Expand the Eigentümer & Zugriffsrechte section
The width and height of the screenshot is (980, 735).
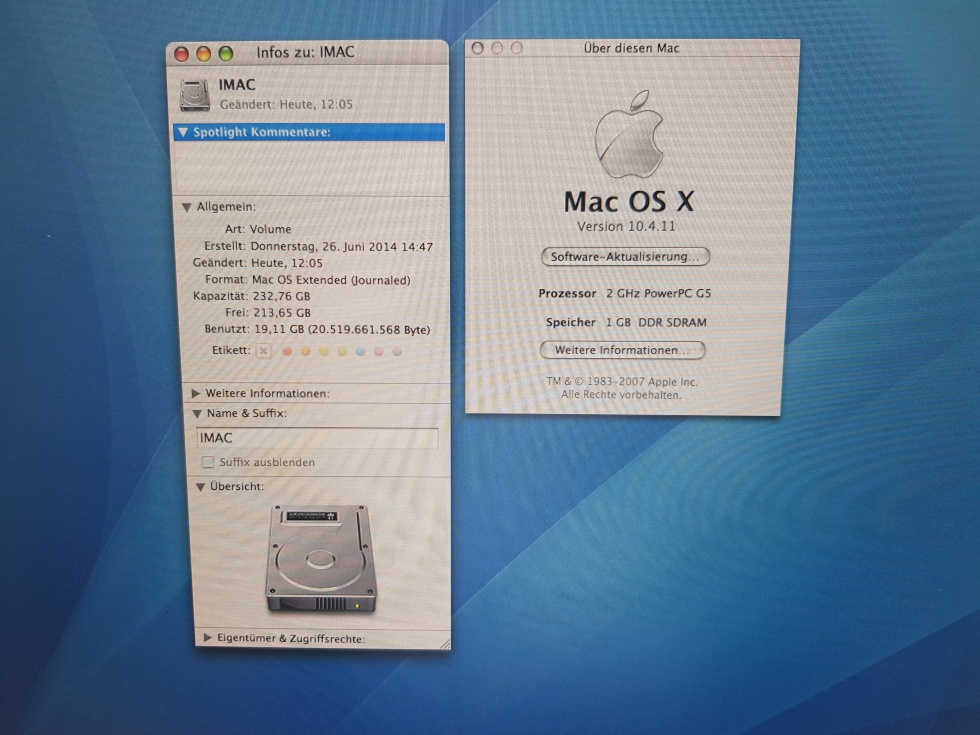coord(208,638)
